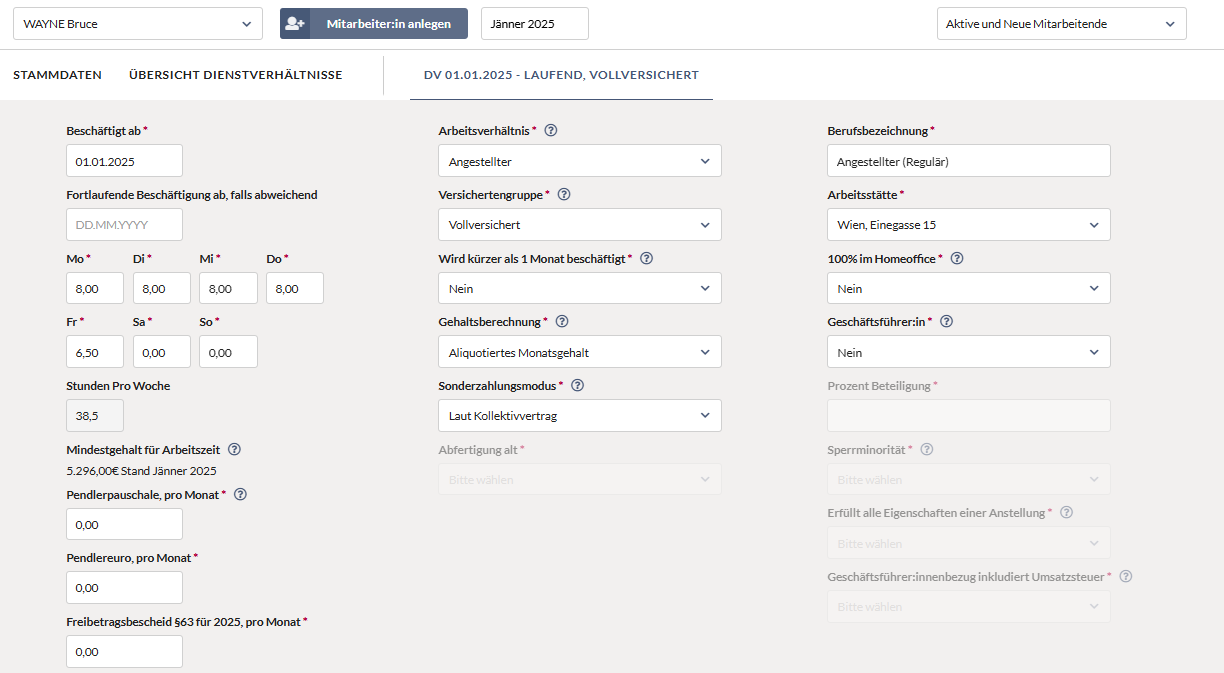This screenshot has width=1224, height=673.
Task: Select the DV 01.01.2025 - LAUFEND, VOLLVERSICHERT tab
Action: pyautogui.click(x=561, y=75)
